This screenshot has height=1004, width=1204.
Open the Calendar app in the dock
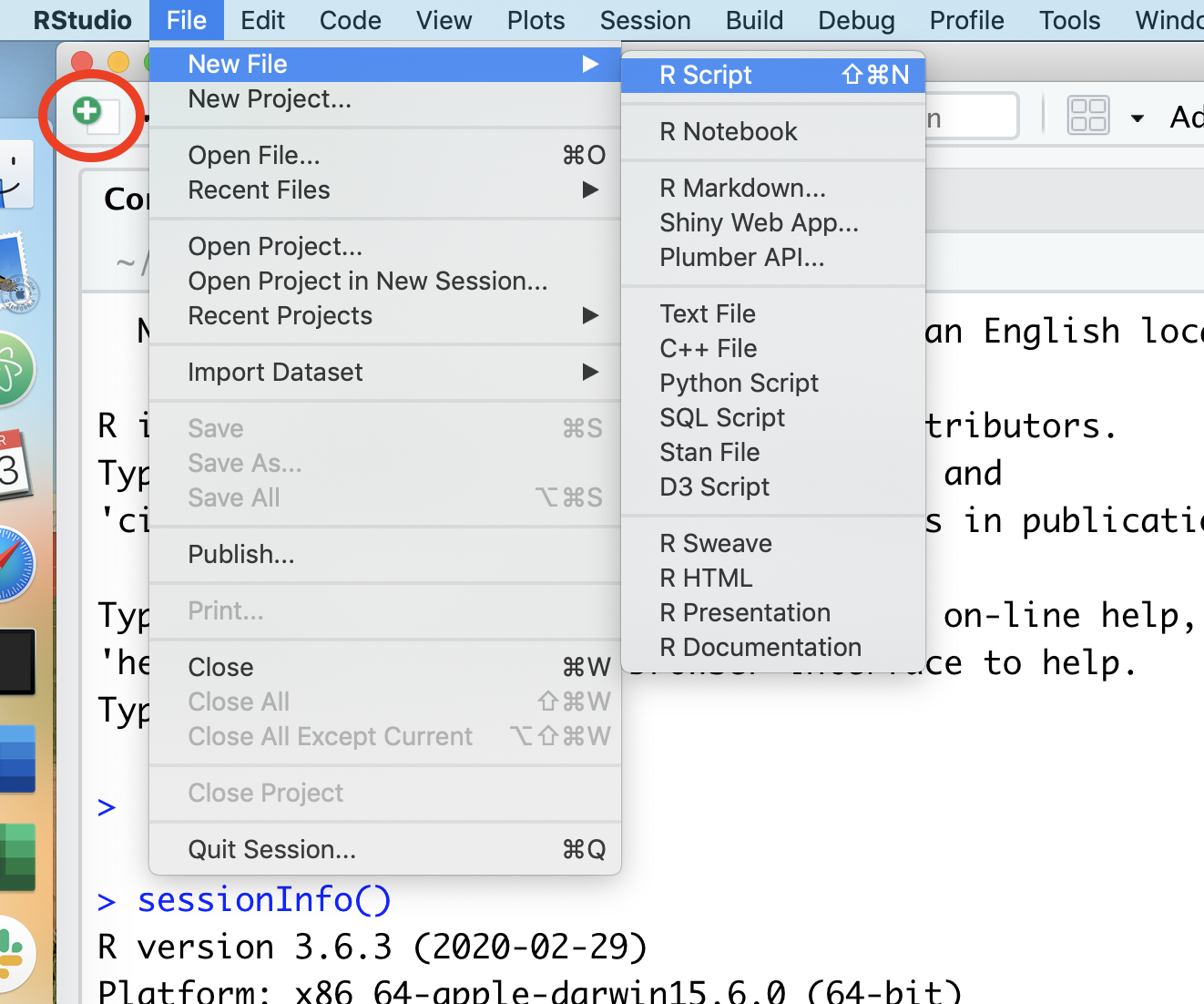pyautogui.click(x=14, y=466)
